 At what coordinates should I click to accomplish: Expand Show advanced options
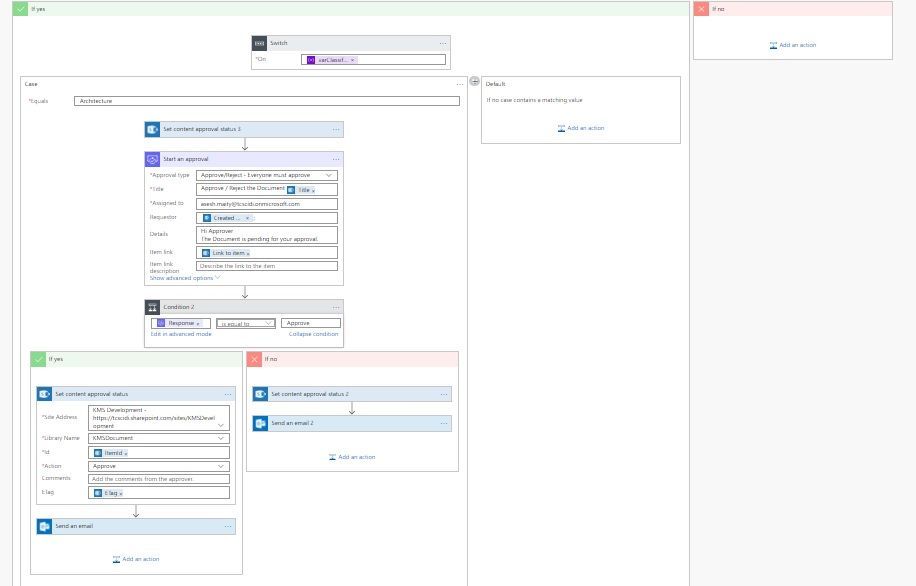pos(185,278)
